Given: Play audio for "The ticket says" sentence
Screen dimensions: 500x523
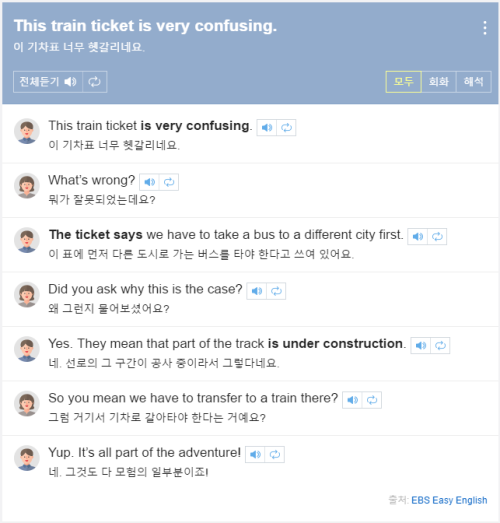Looking at the screenshot, I should (418, 236).
